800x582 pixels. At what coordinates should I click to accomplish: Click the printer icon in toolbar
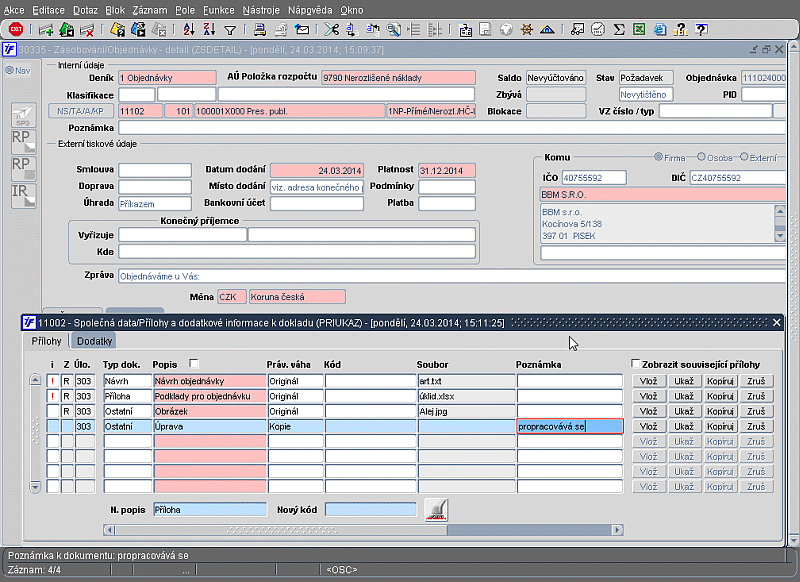pos(259,29)
